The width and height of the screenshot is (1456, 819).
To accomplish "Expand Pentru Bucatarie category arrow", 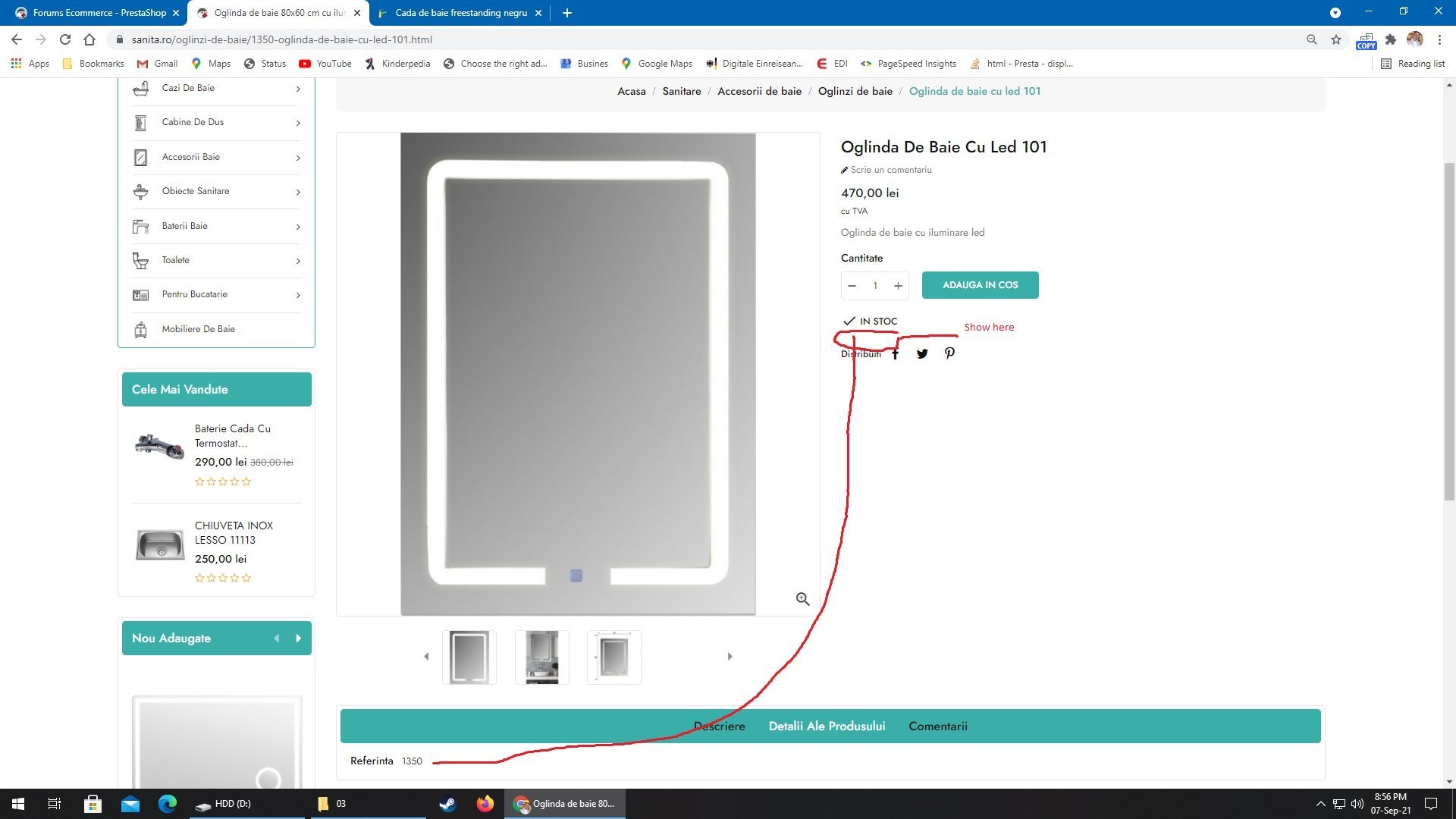I will click(x=297, y=295).
